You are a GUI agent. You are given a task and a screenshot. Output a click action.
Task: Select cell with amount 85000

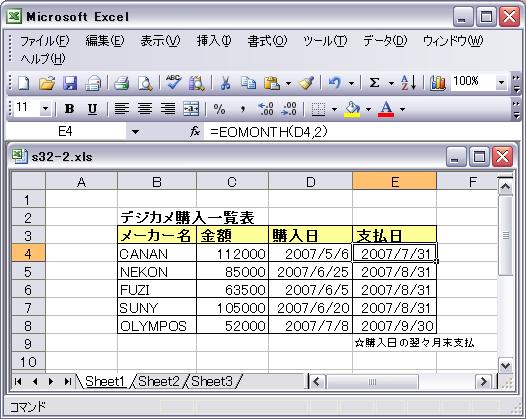point(232,271)
